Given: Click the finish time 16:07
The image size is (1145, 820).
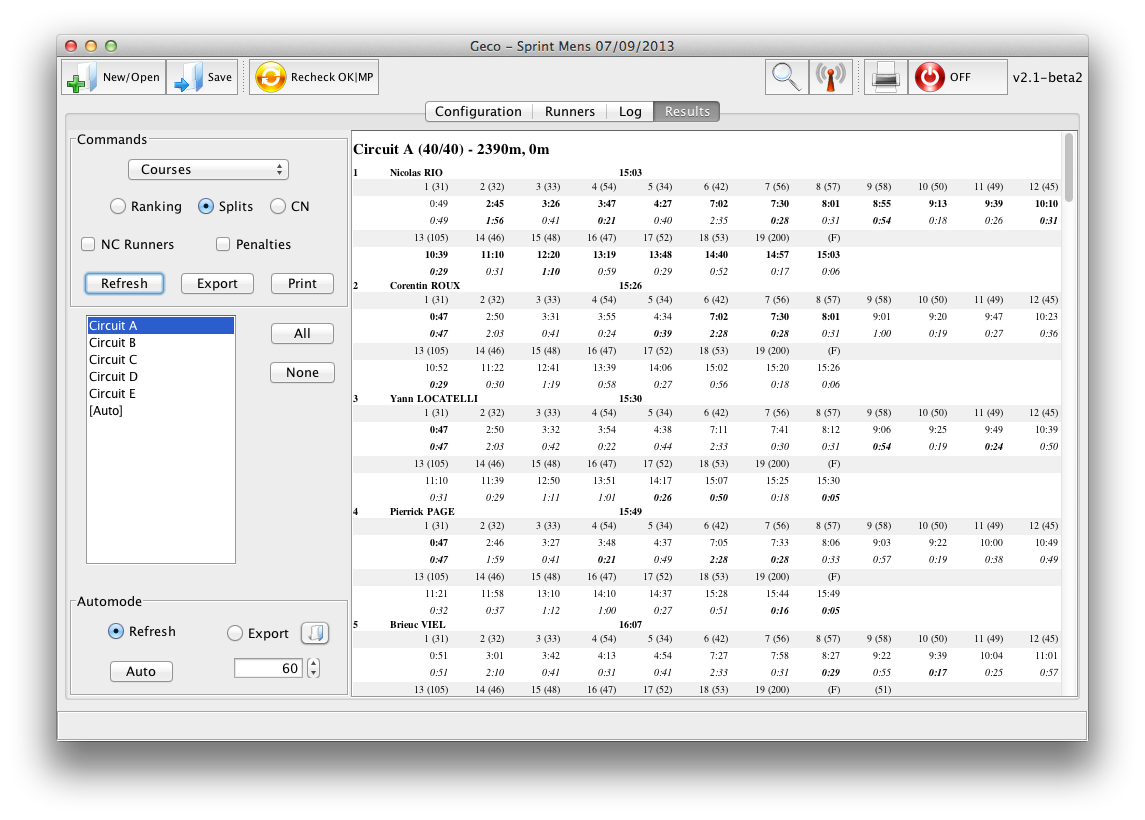Looking at the screenshot, I should point(631,625).
